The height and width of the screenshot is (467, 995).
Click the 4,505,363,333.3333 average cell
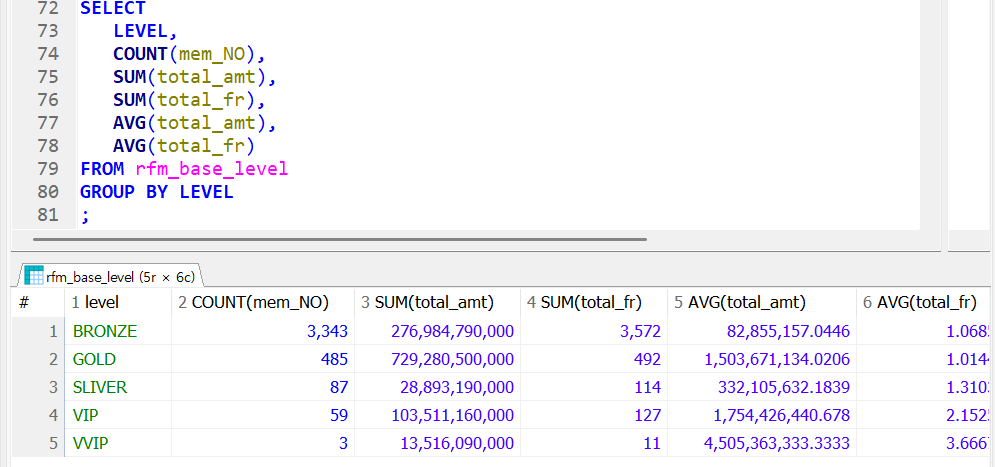761,443
